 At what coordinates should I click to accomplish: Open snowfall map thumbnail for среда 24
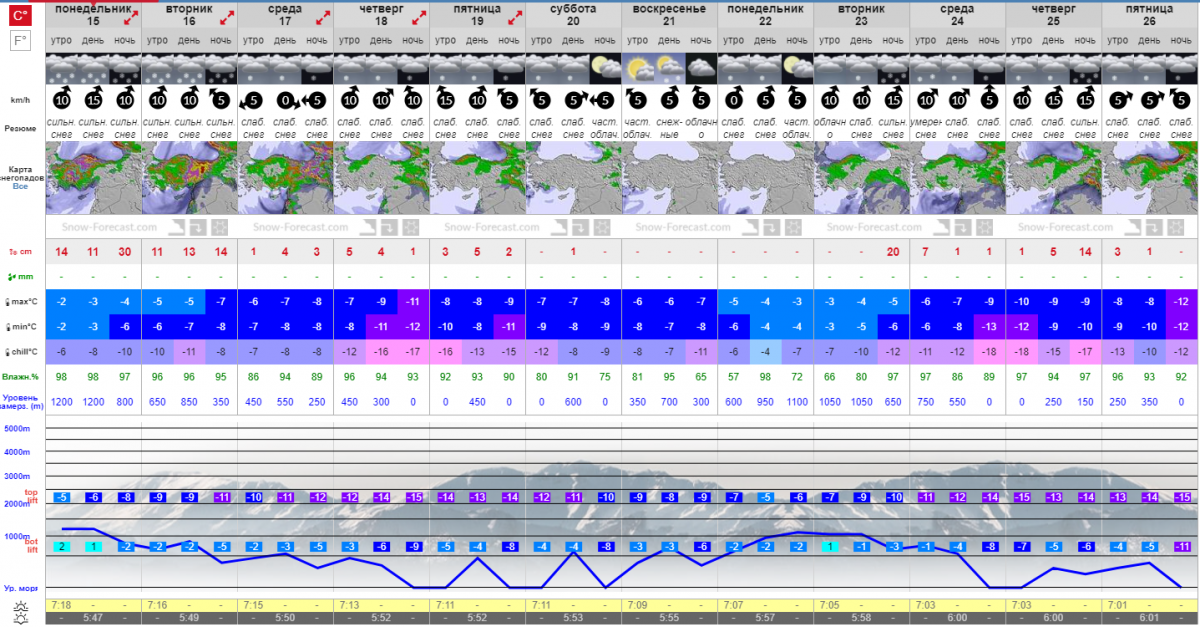pyautogui.click(x=957, y=177)
